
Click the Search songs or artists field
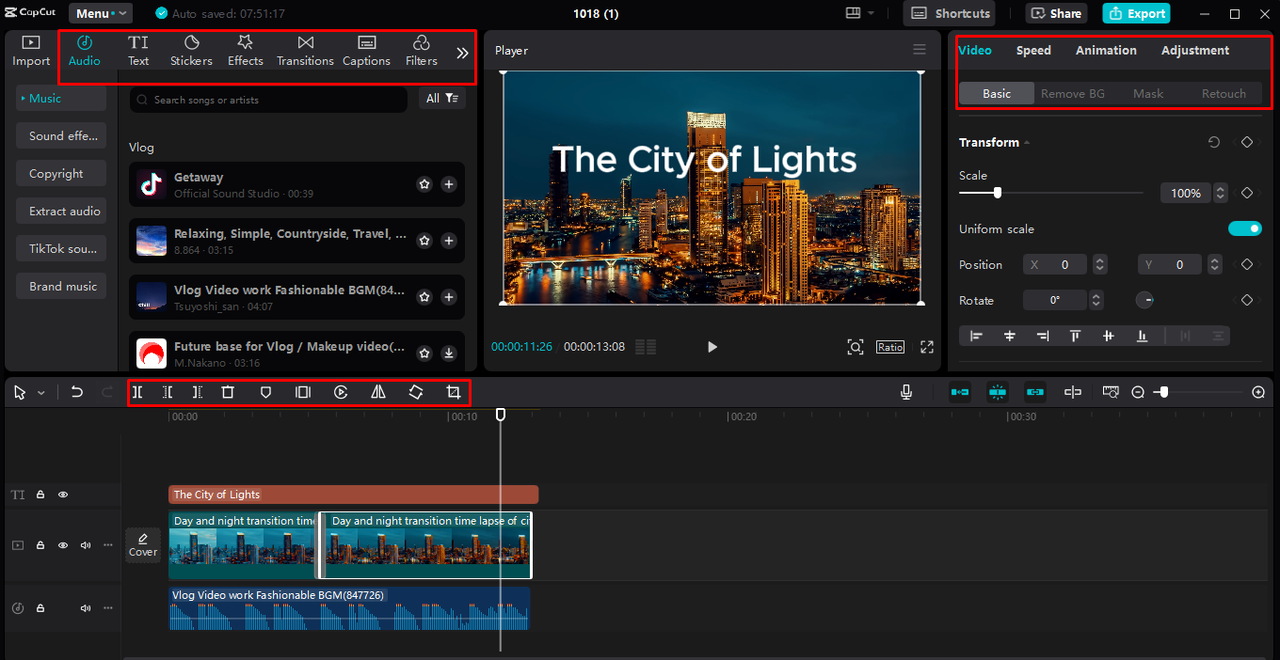click(x=268, y=100)
